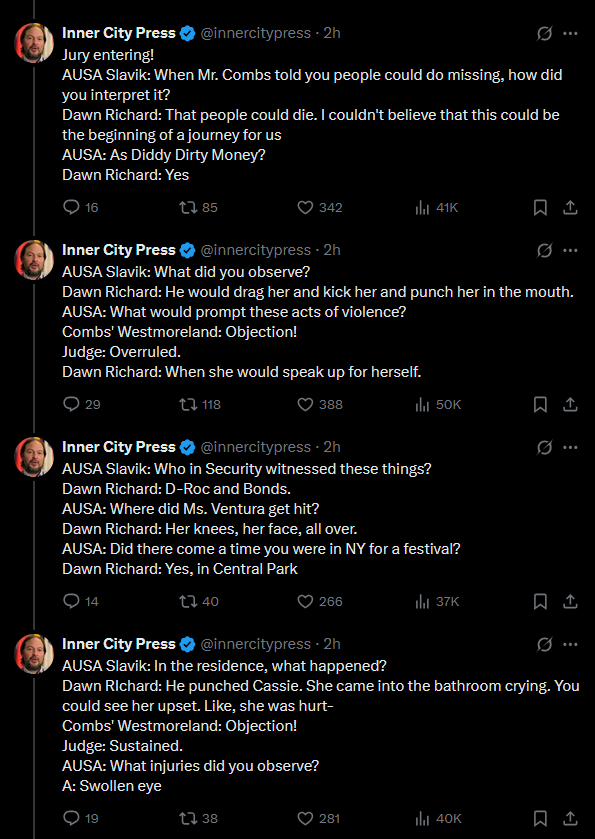The width and height of the screenshot is (595, 839).
Task: View analytics showing 40K views
Action: [438, 818]
